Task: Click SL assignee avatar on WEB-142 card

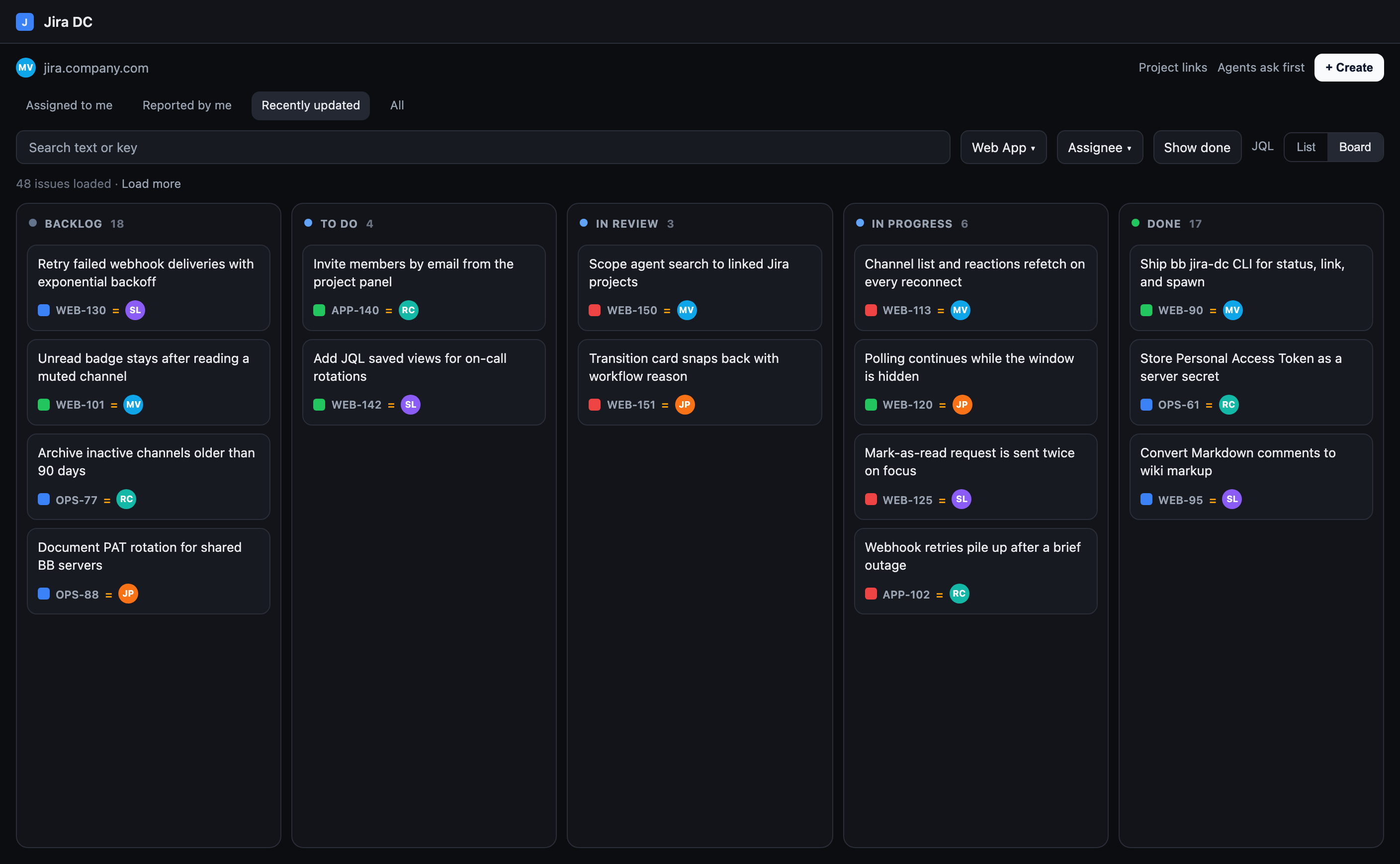Action: (x=411, y=405)
